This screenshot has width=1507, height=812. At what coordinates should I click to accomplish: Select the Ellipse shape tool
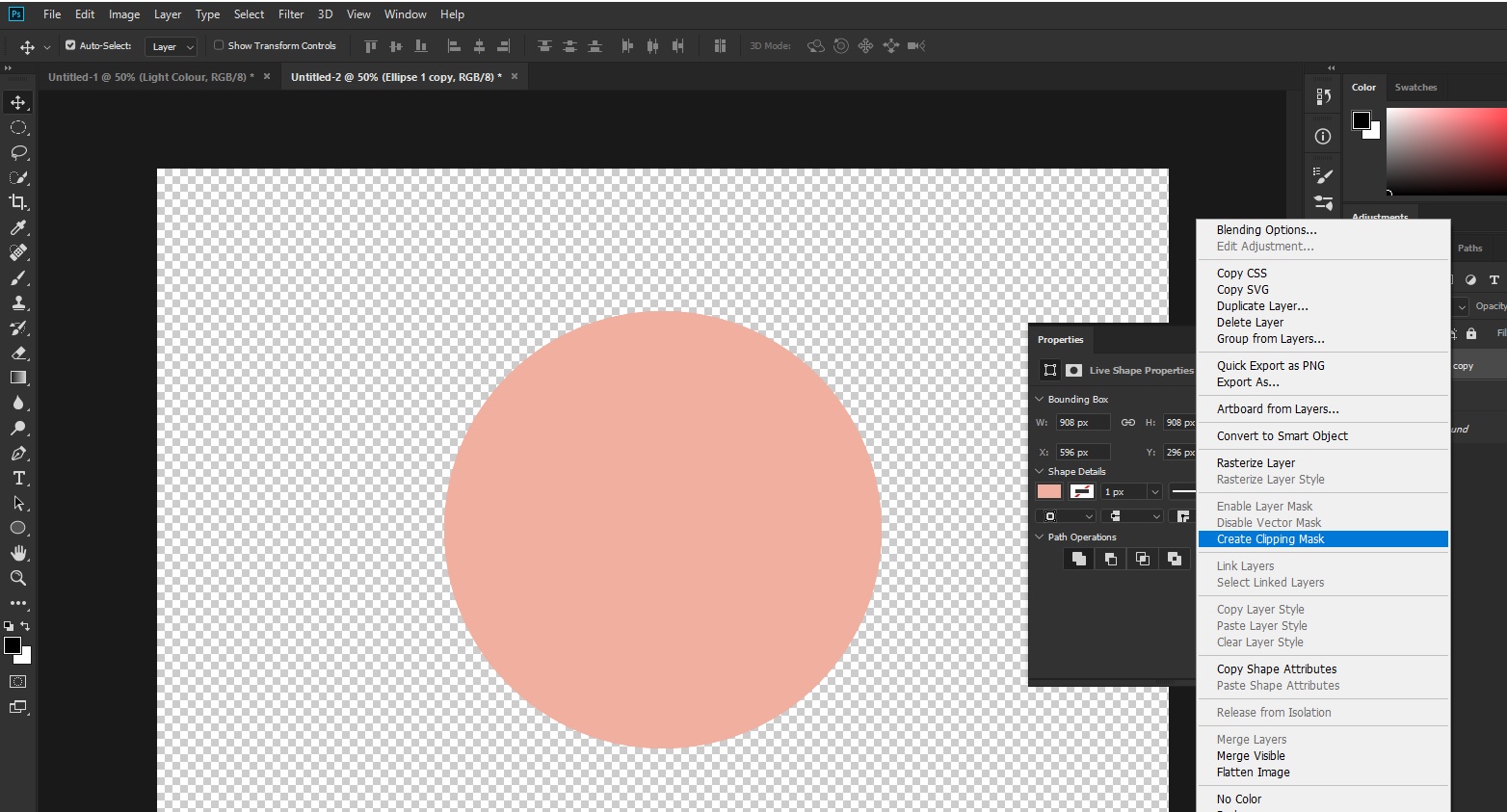click(x=18, y=528)
